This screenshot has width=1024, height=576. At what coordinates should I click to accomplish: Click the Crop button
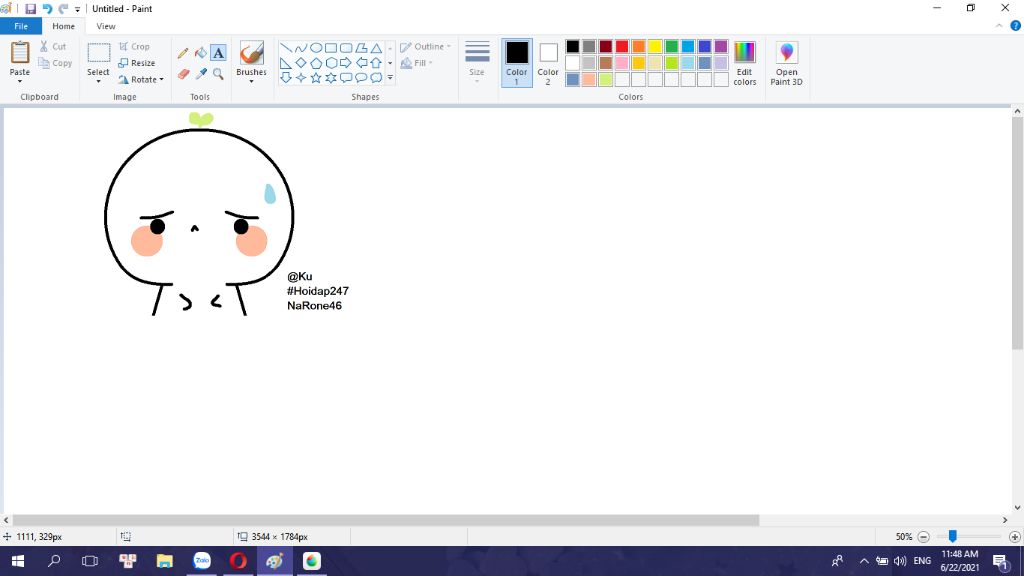point(134,47)
